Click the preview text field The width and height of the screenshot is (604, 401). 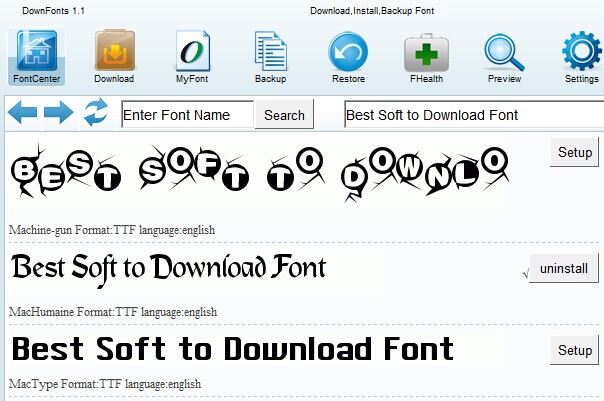point(474,114)
